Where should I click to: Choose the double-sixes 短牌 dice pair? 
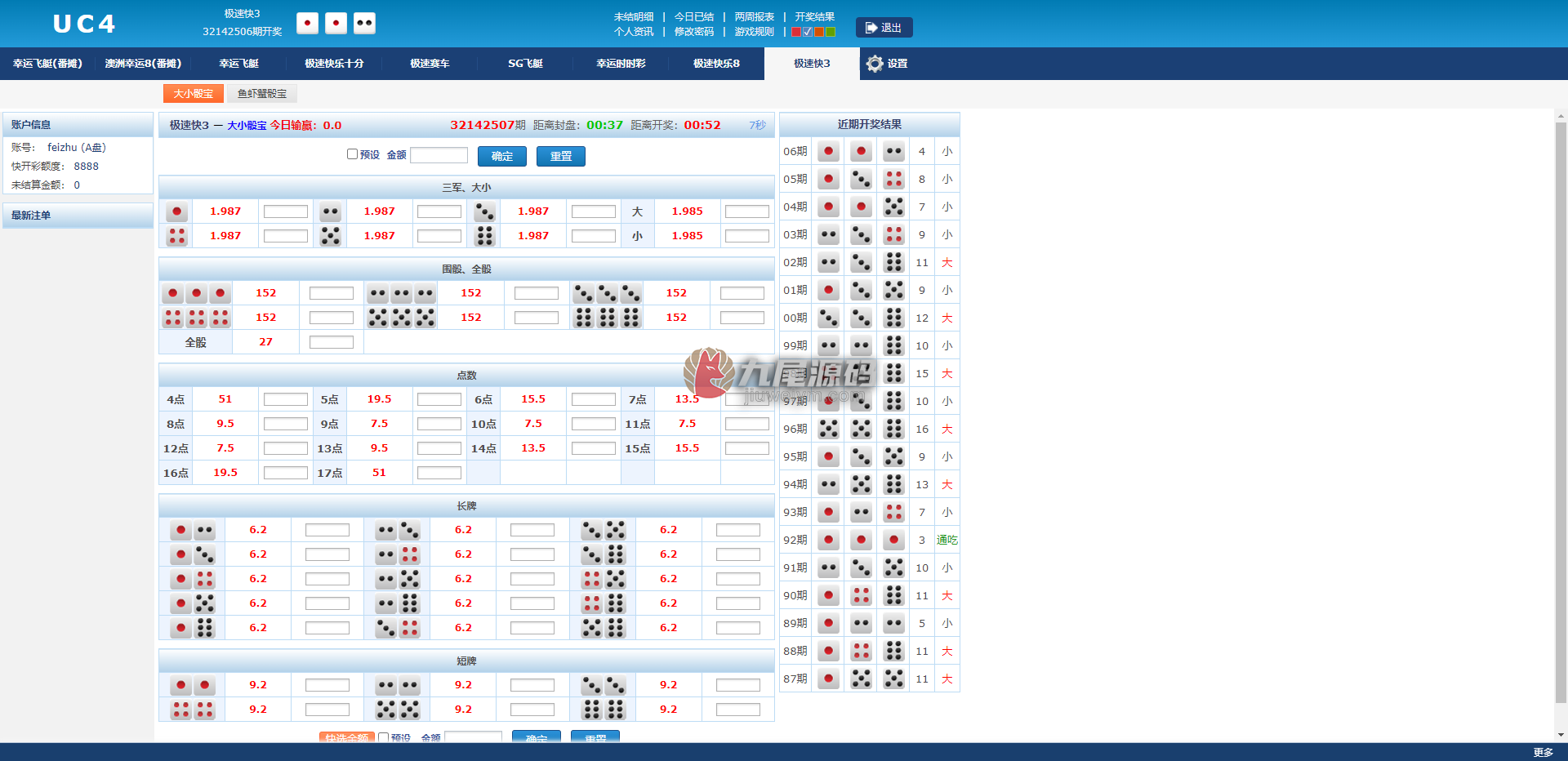tap(604, 710)
